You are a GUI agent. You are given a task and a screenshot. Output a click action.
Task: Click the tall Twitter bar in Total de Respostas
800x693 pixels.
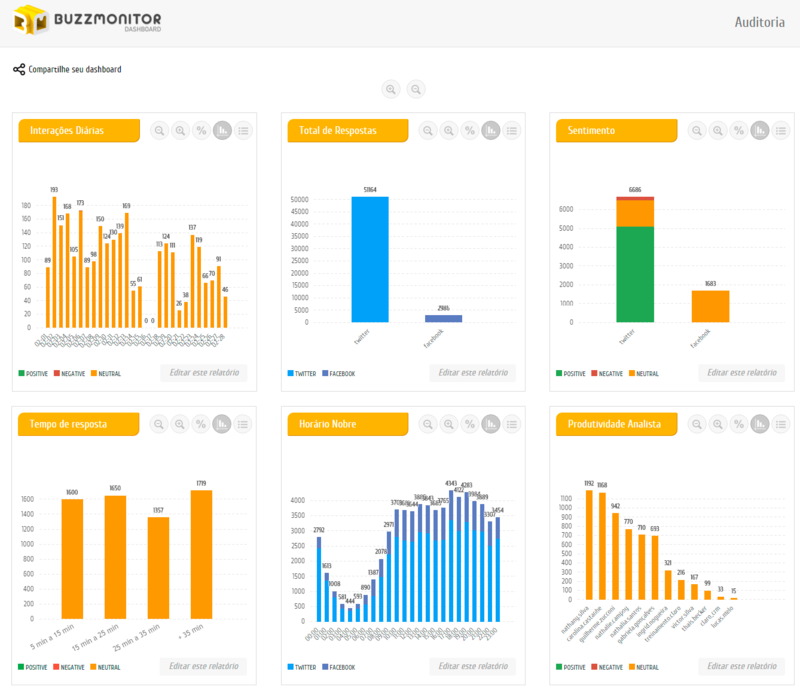click(369, 258)
